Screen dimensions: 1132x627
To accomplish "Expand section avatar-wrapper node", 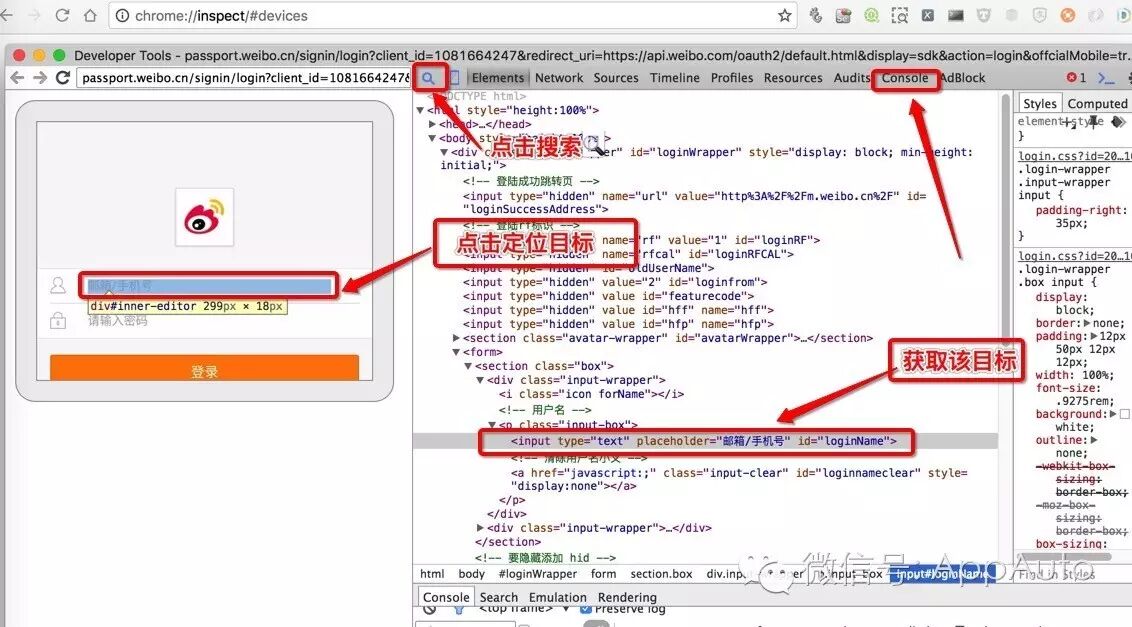I will (x=456, y=338).
